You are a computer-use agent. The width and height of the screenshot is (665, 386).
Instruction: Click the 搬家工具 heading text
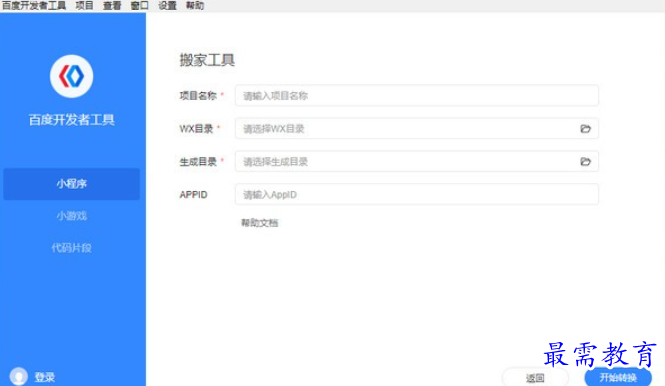tap(207, 60)
